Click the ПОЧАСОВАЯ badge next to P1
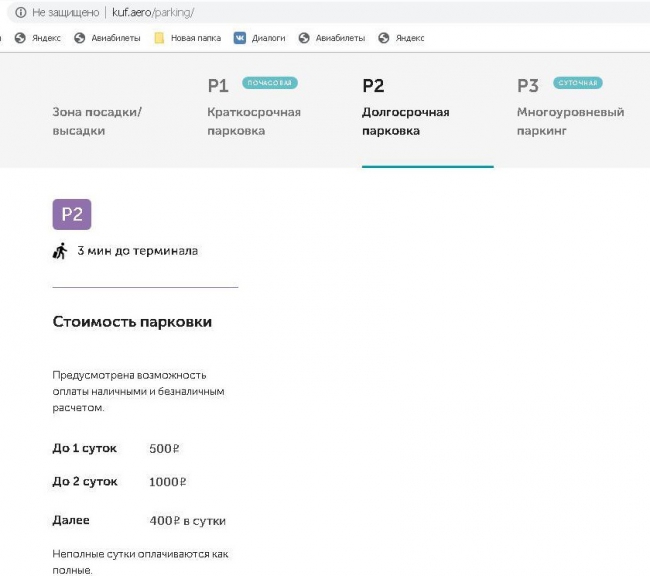This screenshot has height=576, width=650. coord(270,83)
